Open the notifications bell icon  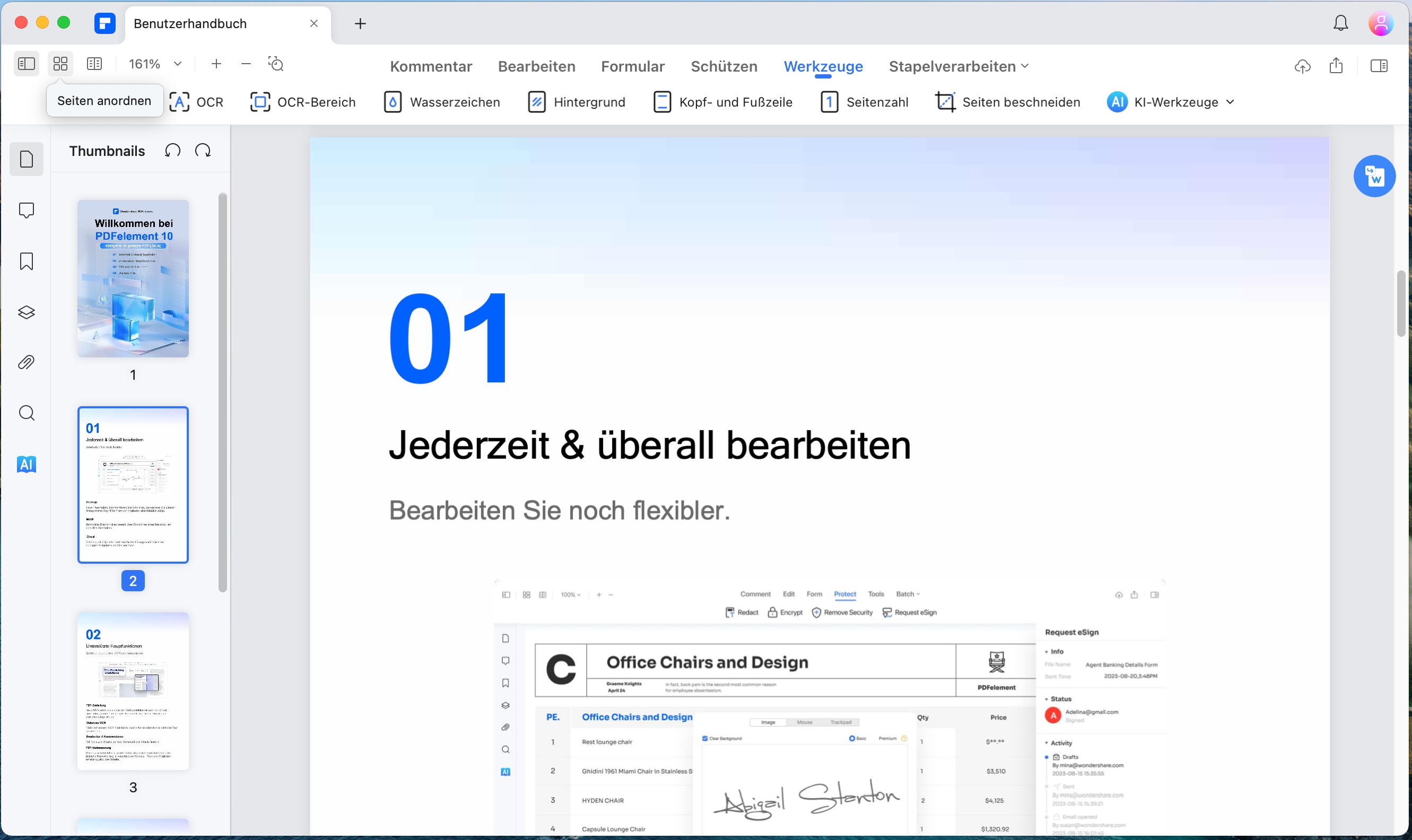pyautogui.click(x=1340, y=23)
